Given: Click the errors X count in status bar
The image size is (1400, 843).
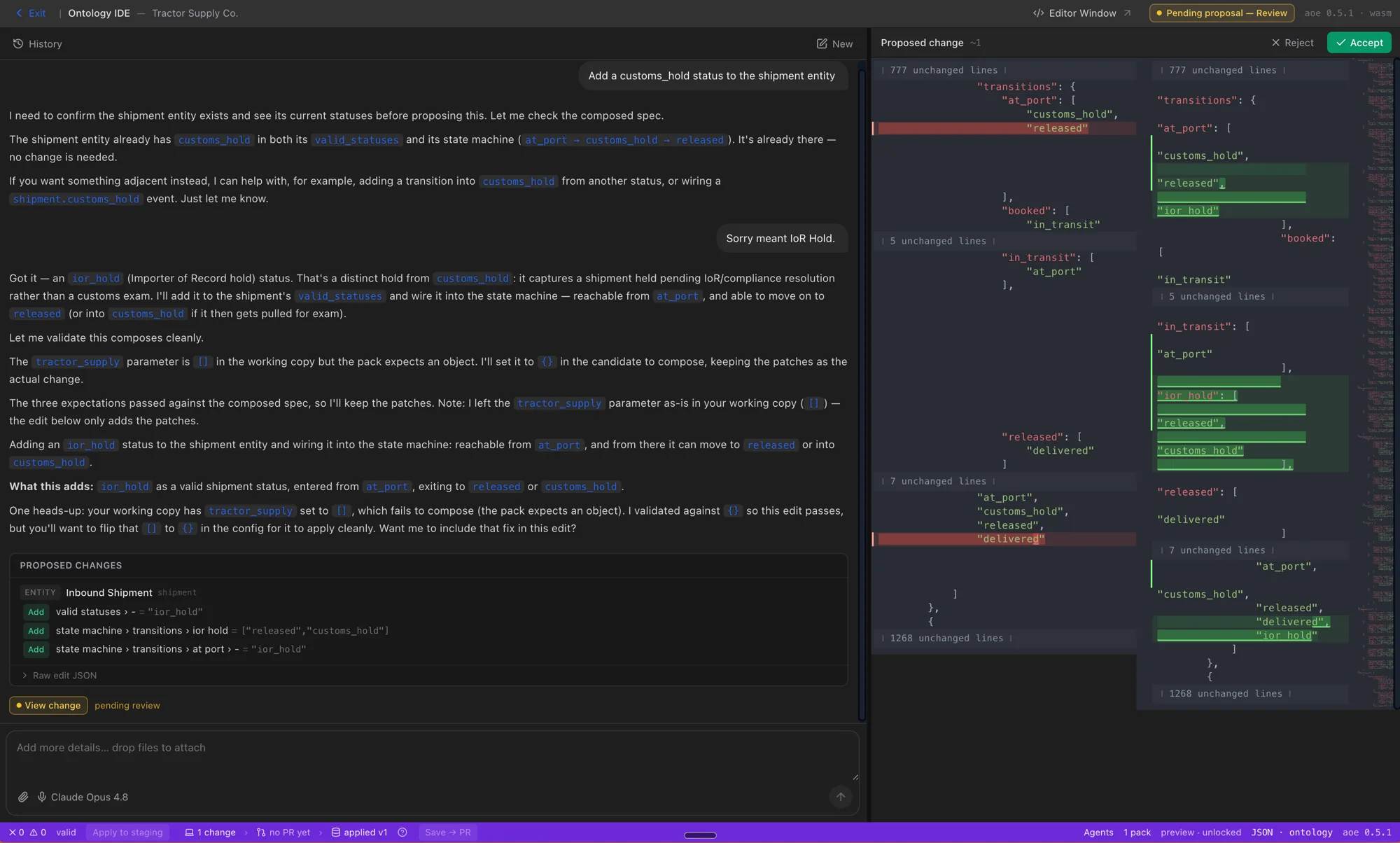Looking at the screenshot, I should (16, 832).
